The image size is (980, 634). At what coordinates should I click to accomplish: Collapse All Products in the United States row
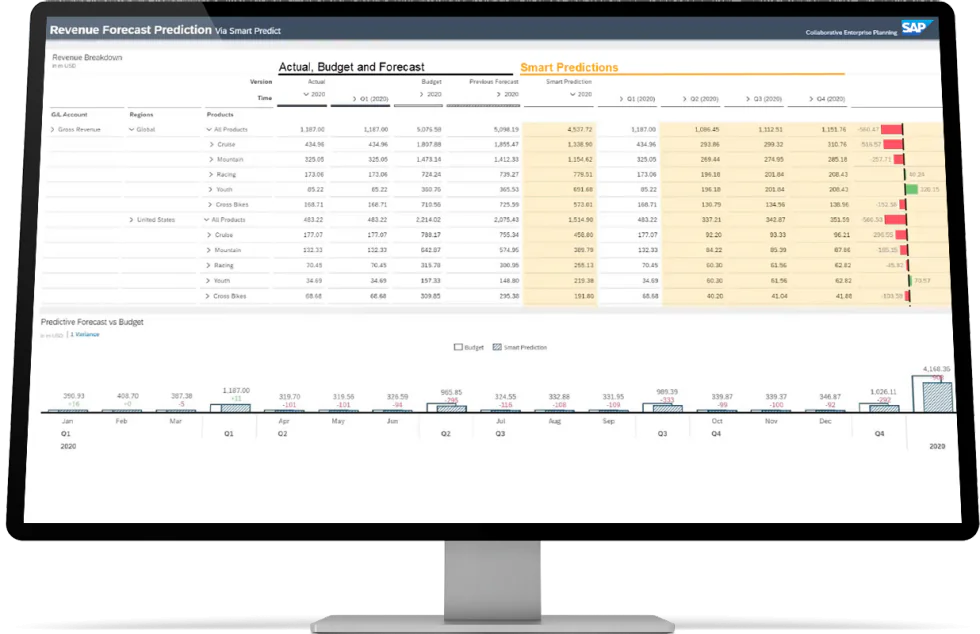[206, 220]
